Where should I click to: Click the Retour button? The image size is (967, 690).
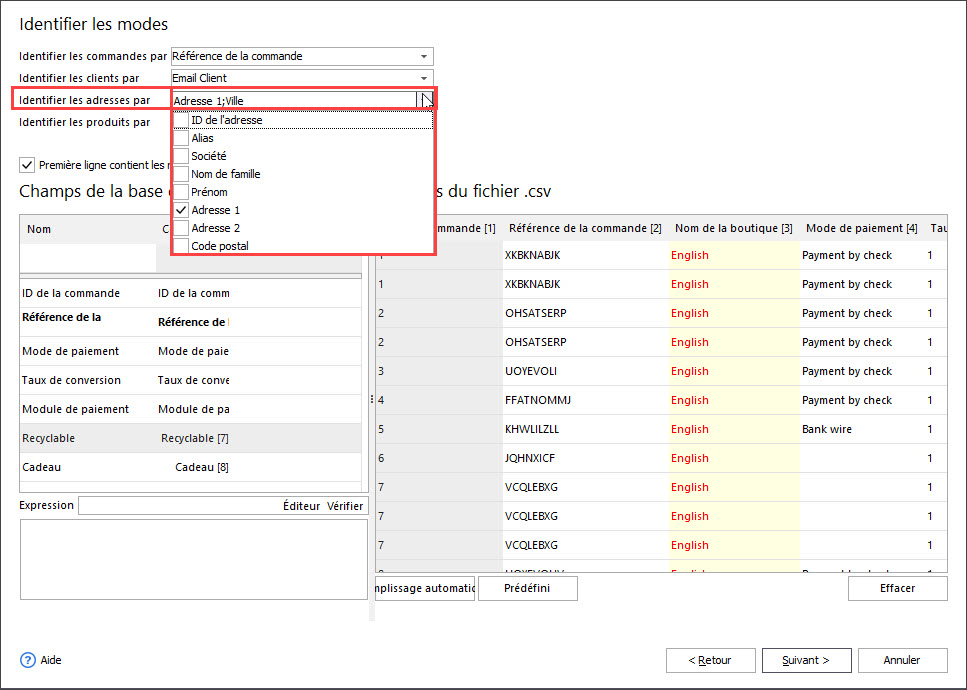(x=710, y=660)
